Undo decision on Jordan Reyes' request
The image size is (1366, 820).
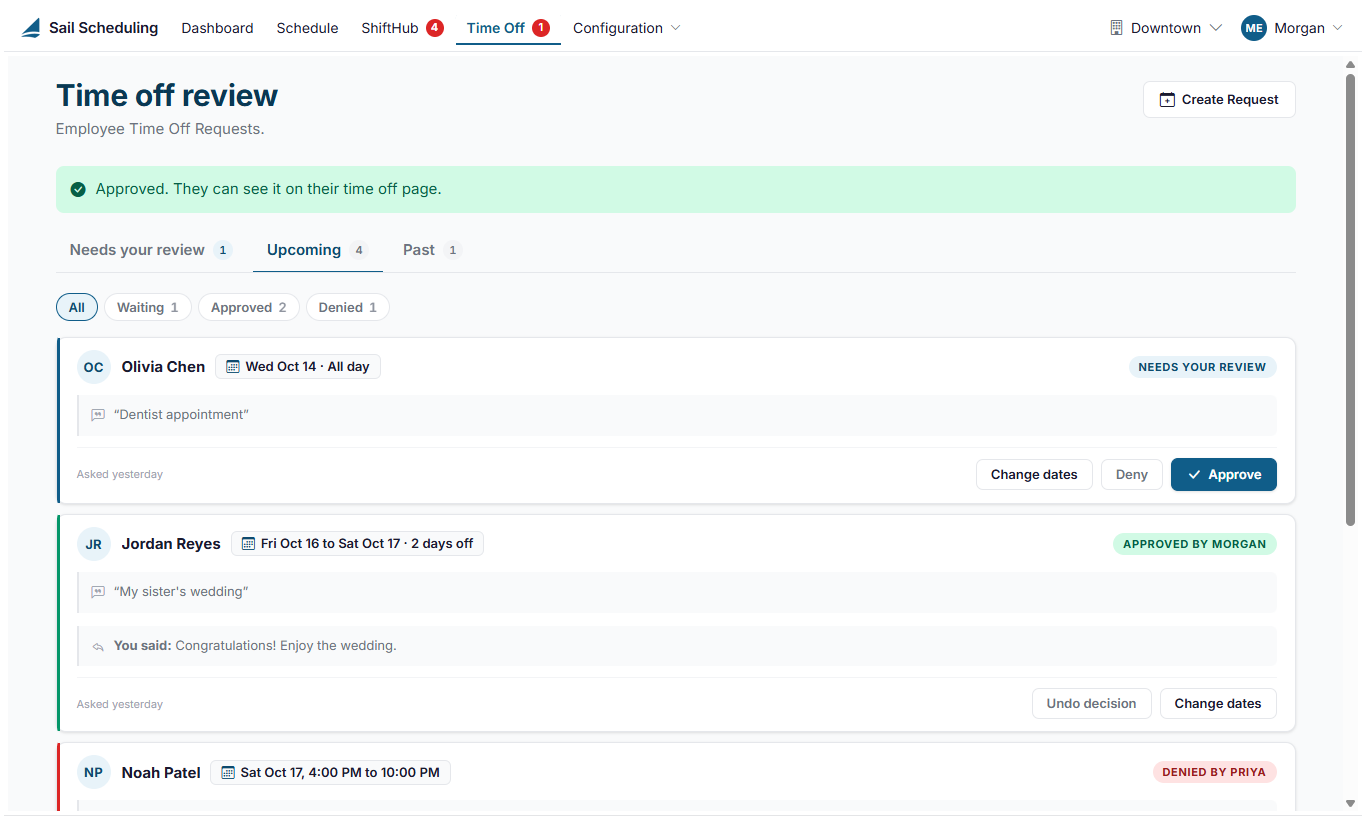(1092, 704)
